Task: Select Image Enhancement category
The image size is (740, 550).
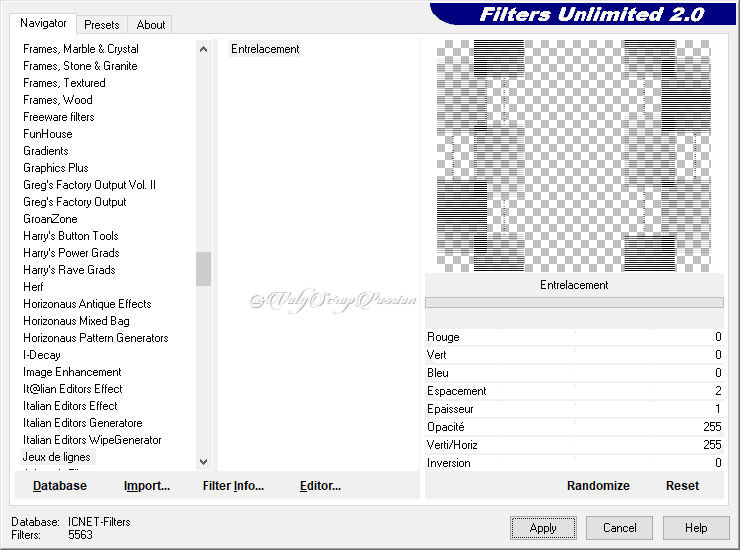Action: tap(72, 372)
